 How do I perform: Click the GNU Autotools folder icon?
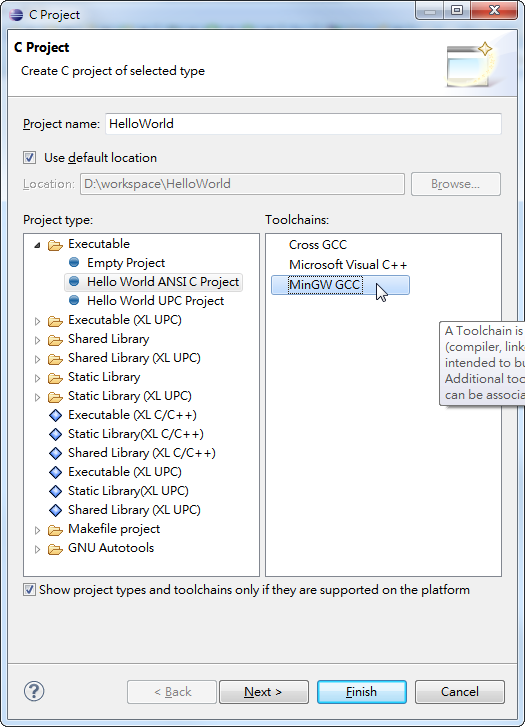point(55,548)
